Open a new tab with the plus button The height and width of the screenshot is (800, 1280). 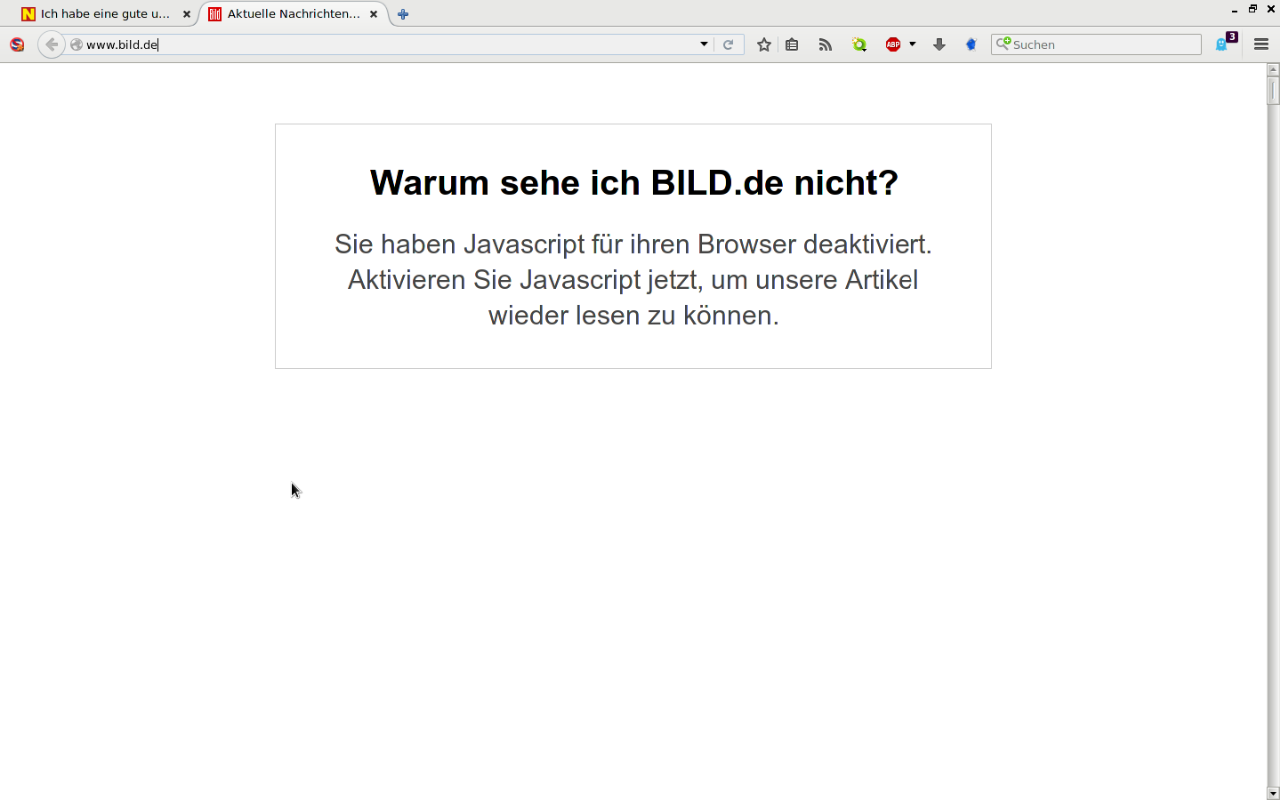pyautogui.click(x=403, y=14)
